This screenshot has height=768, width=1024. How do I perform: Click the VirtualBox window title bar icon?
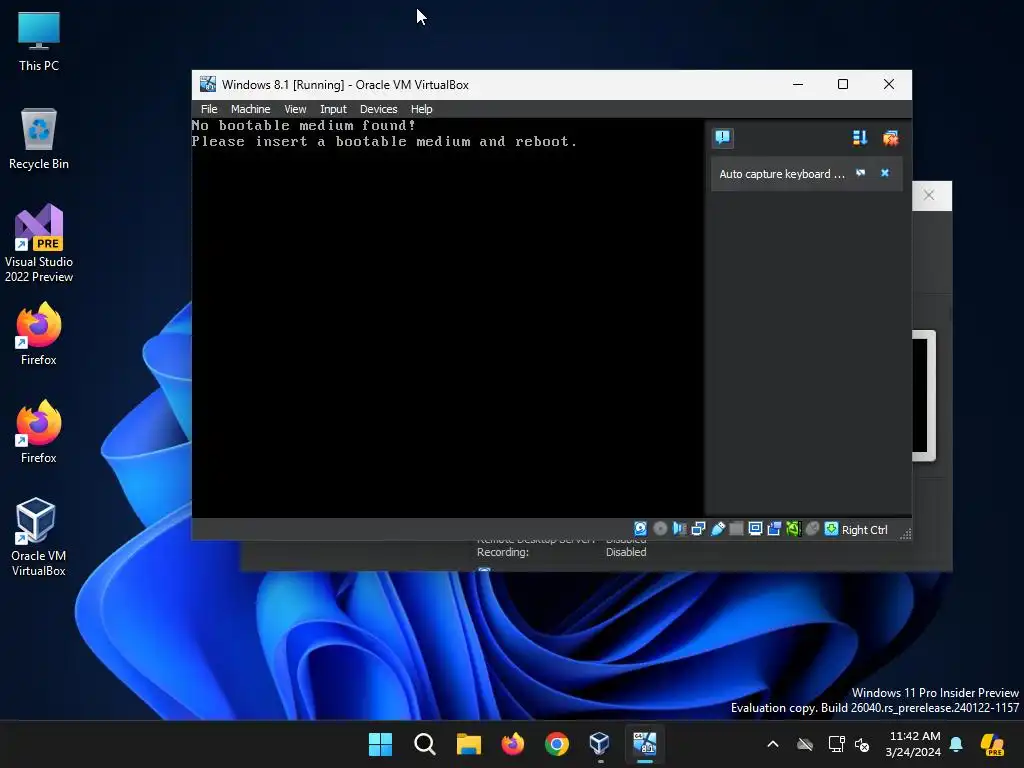pyautogui.click(x=208, y=84)
